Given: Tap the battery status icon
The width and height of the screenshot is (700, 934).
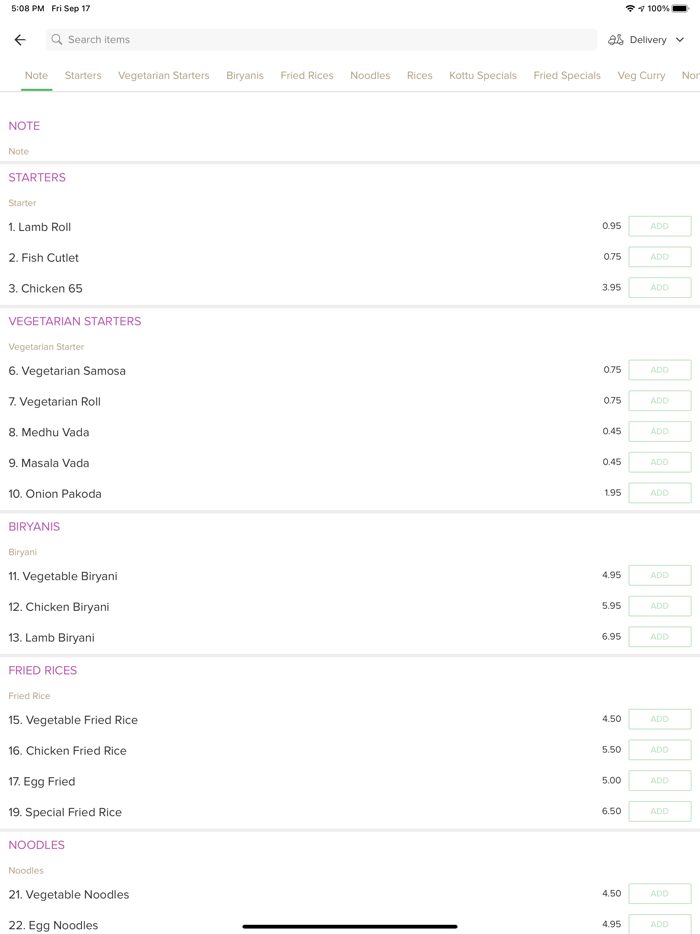Looking at the screenshot, I should click(680, 8).
